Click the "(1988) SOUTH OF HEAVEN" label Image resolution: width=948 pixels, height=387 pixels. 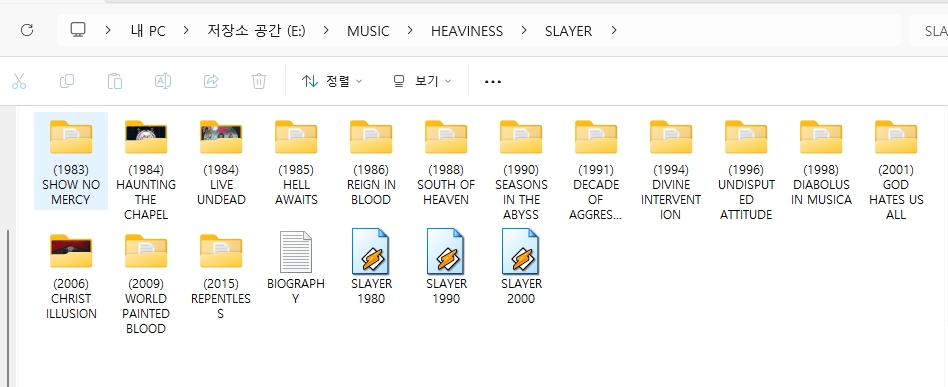pyautogui.click(x=446, y=184)
